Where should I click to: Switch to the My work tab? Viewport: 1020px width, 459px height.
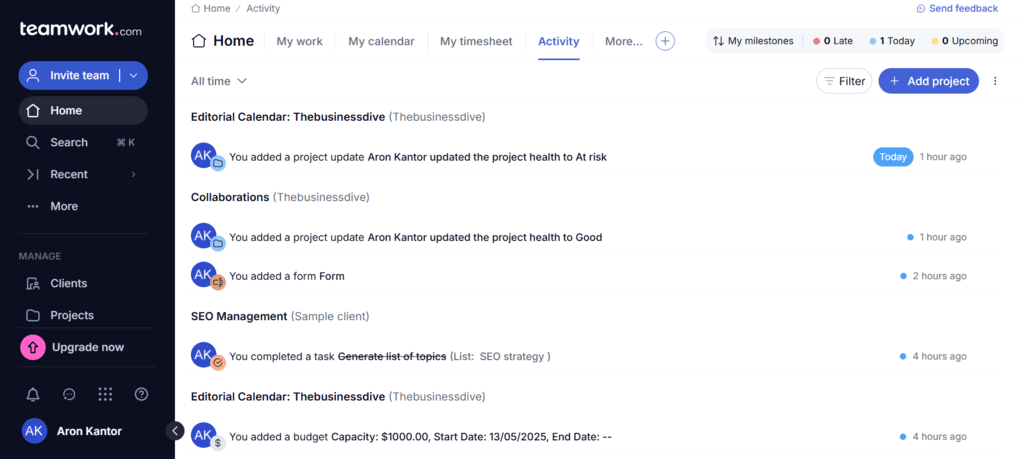click(x=299, y=41)
